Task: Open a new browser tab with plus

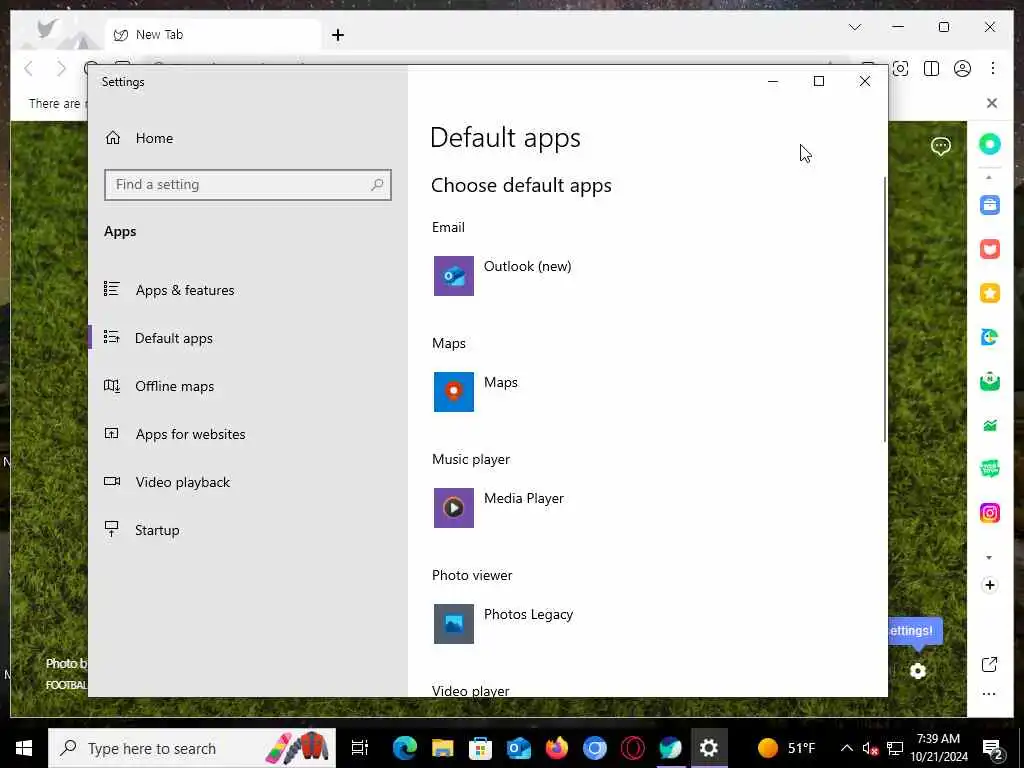Action: 338,35
